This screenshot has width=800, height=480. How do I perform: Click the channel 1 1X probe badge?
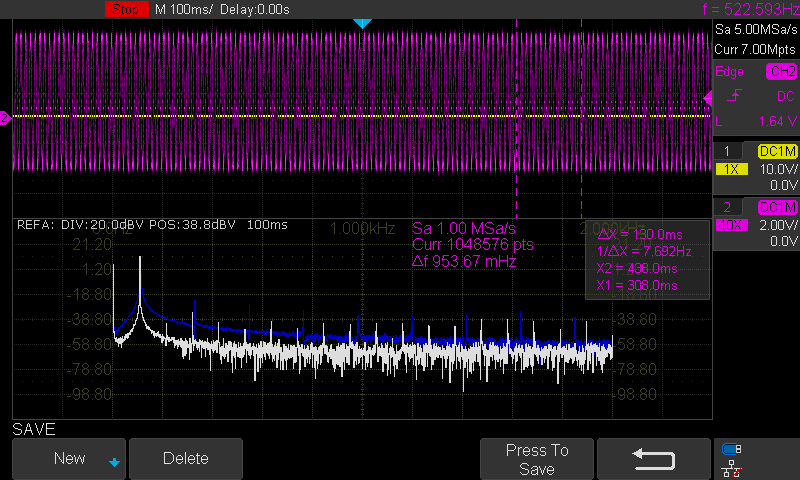tap(732, 169)
